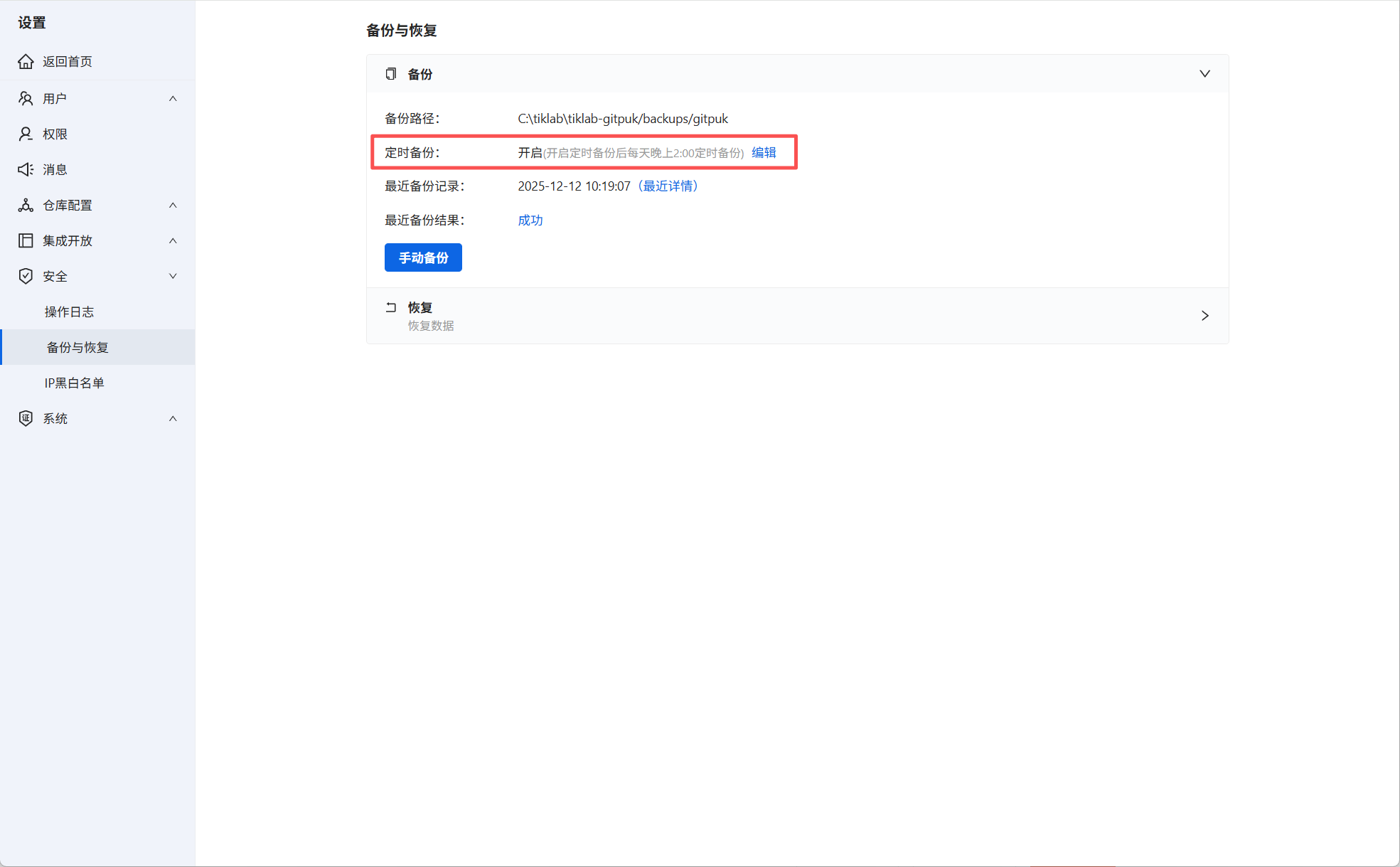Click the 用户 user icon in sidebar
The image size is (1400, 867).
[x=26, y=98]
